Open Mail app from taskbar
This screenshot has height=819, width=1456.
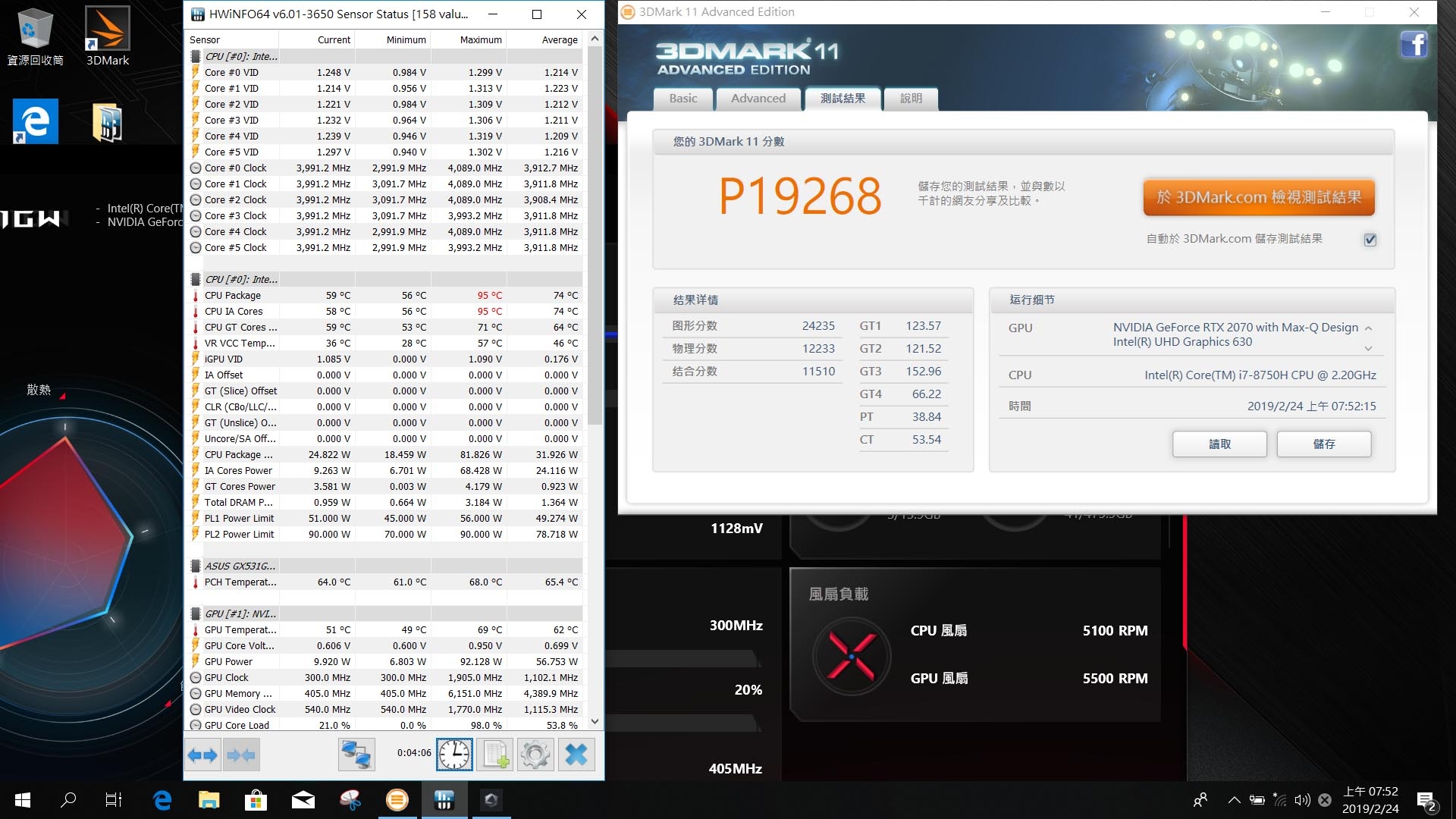click(x=303, y=799)
